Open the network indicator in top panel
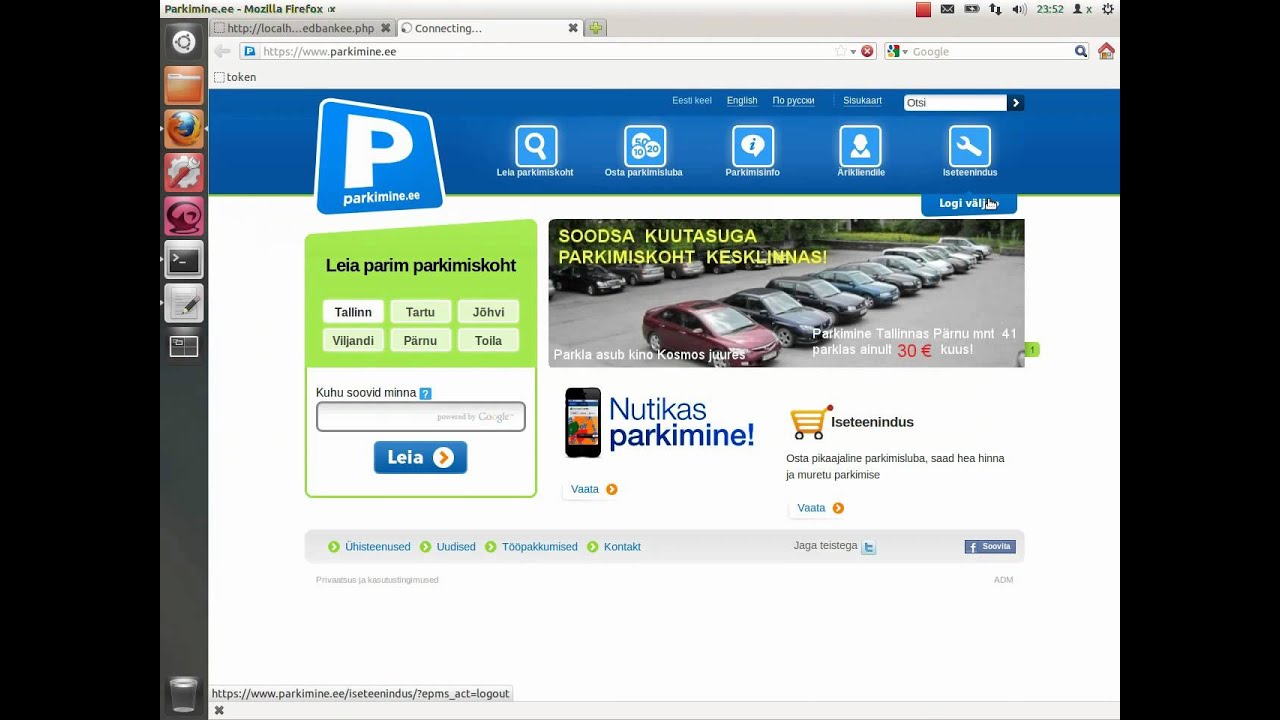This screenshot has height=720, width=1280. click(995, 9)
